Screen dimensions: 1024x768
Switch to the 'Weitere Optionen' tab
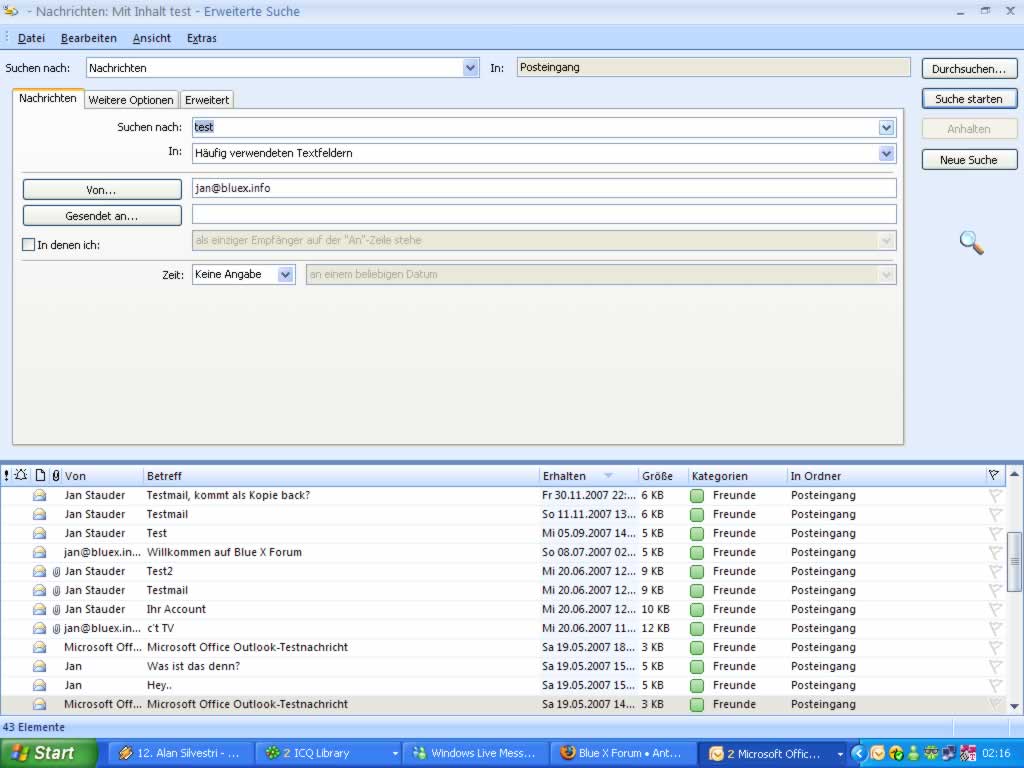[131, 100]
